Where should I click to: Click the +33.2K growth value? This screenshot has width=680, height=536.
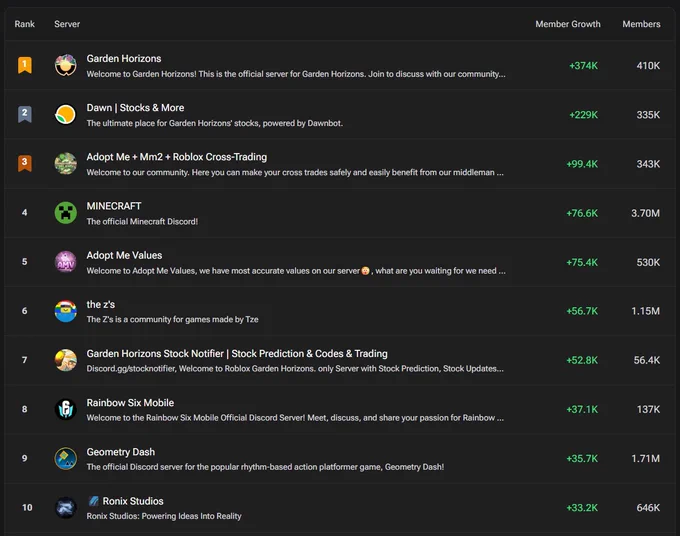coord(582,508)
